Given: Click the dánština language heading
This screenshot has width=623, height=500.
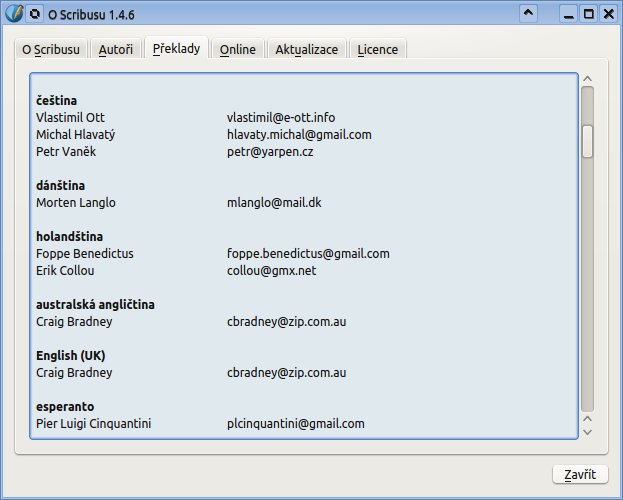Looking at the screenshot, I should (60, 186).
